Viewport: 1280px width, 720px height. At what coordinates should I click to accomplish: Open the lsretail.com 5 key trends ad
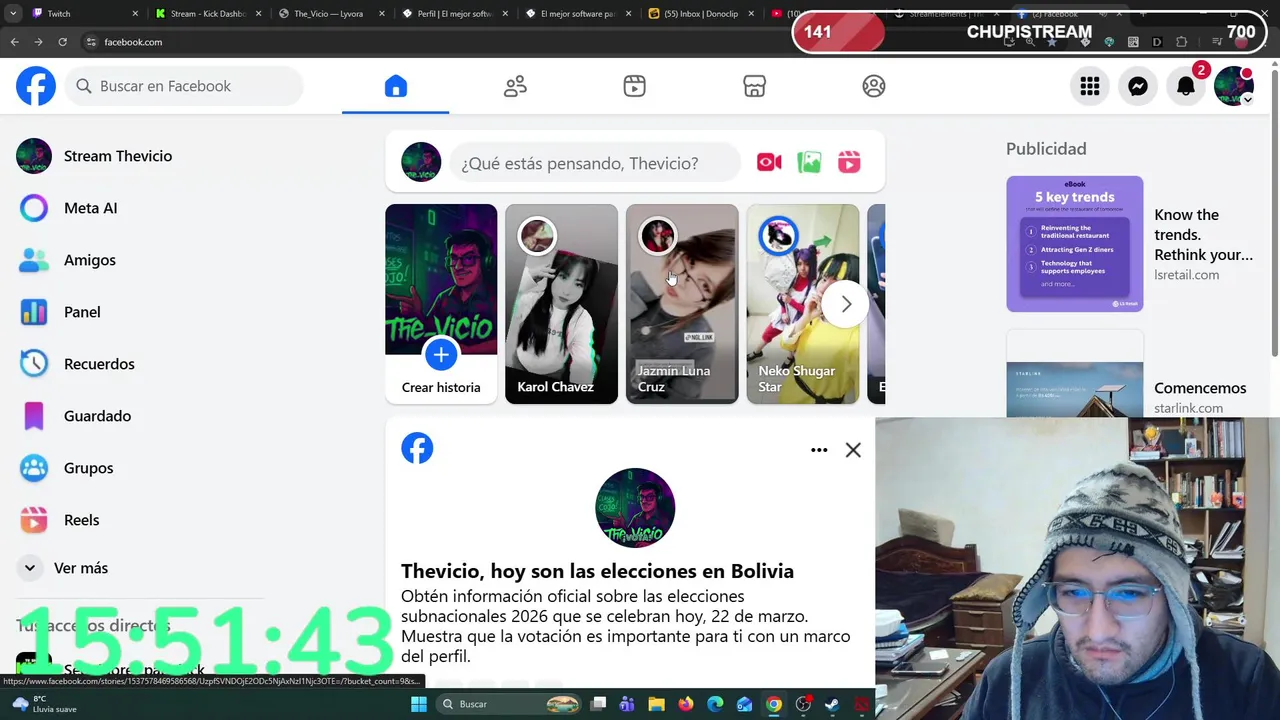click(x=1130, y=244)
